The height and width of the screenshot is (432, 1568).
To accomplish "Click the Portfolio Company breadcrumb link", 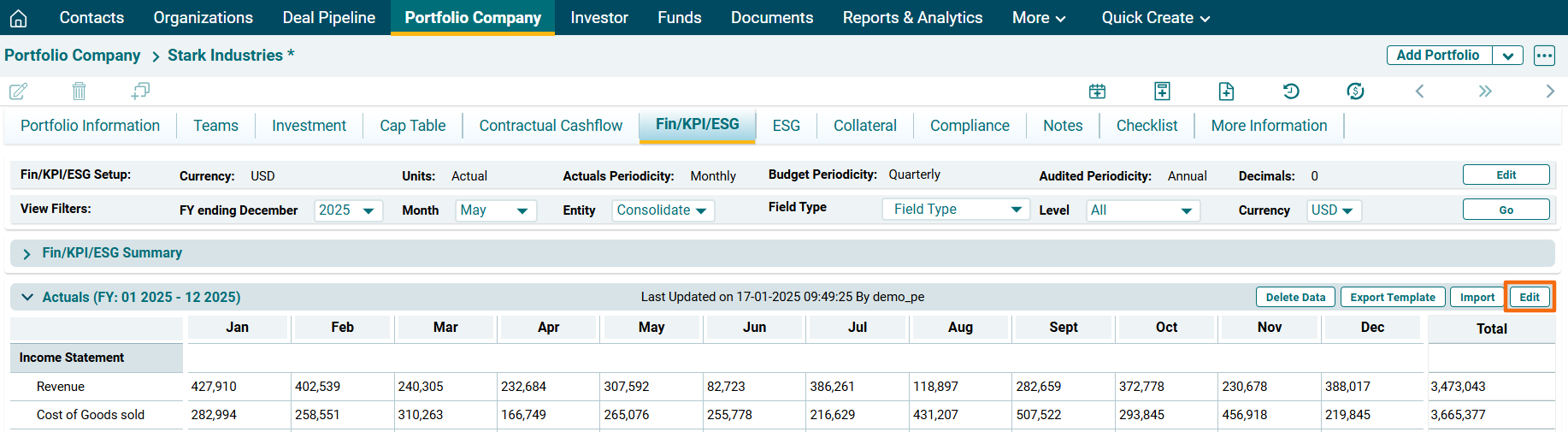I will pos(73,56).
